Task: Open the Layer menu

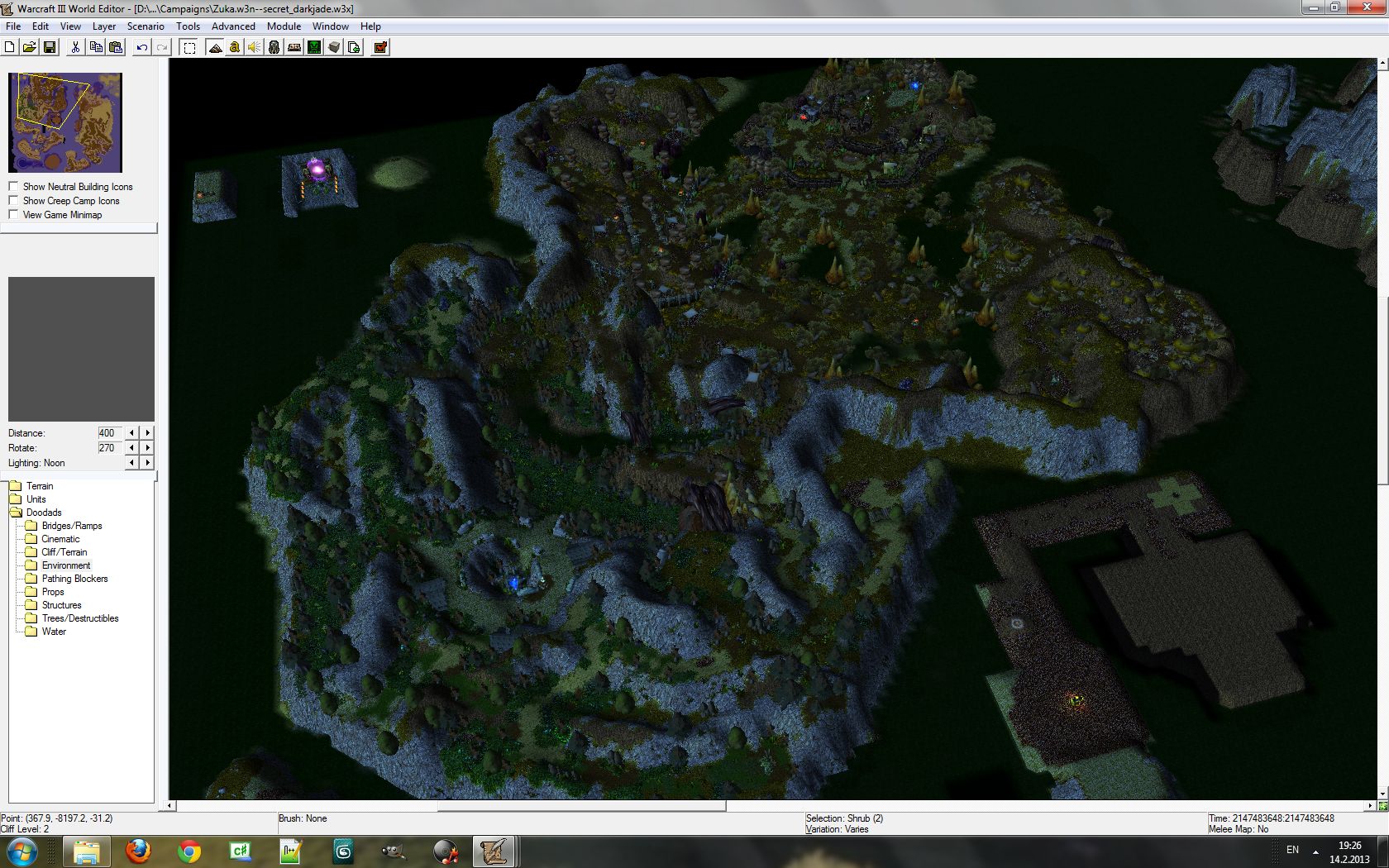Action: (104, 26)
